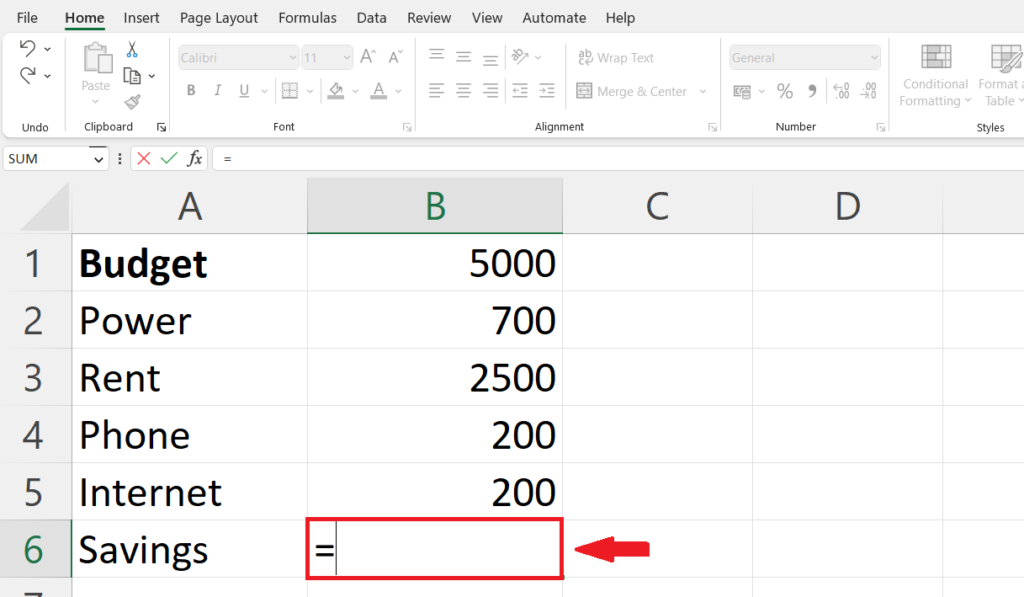
Task: Apply Comma Style format
Action: pos(812,91)
